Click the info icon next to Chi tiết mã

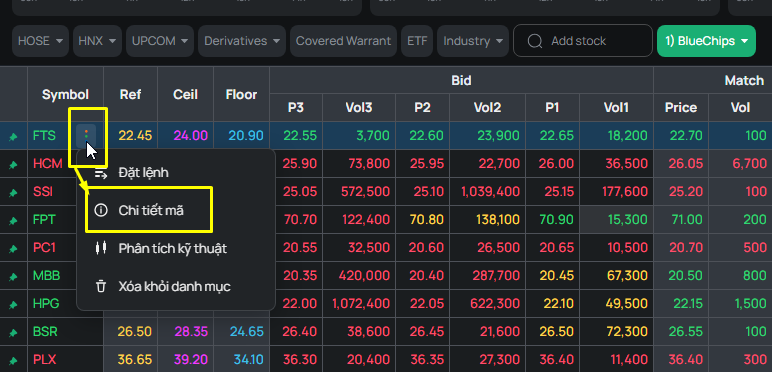coord(100,211)
